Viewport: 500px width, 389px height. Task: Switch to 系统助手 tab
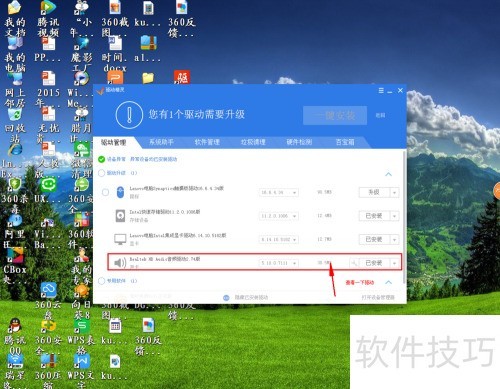(x=161, y=142)
